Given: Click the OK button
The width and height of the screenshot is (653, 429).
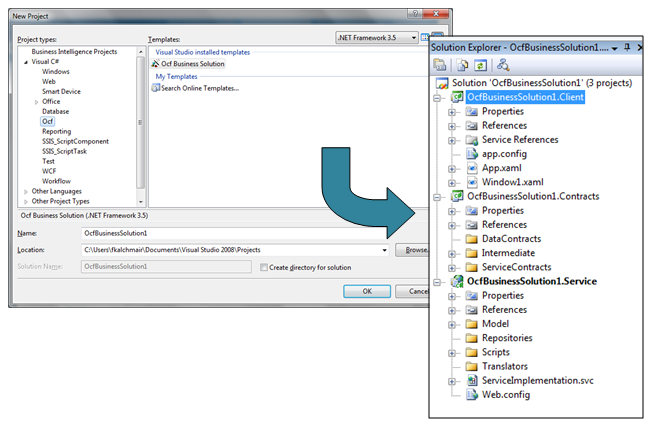Looking at the screenshot, I should click(x=367, y=291).
